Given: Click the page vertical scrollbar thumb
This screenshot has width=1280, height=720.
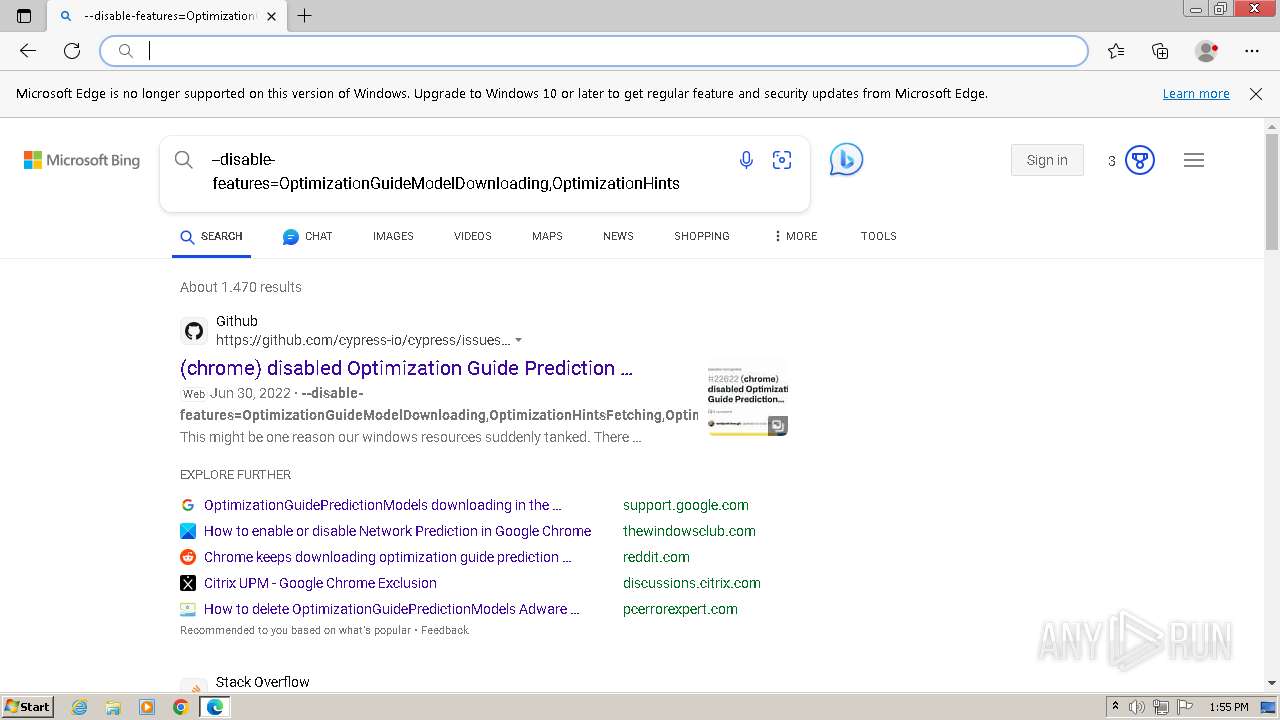Looking at the screenshot, I should (x=1272, y=190).
